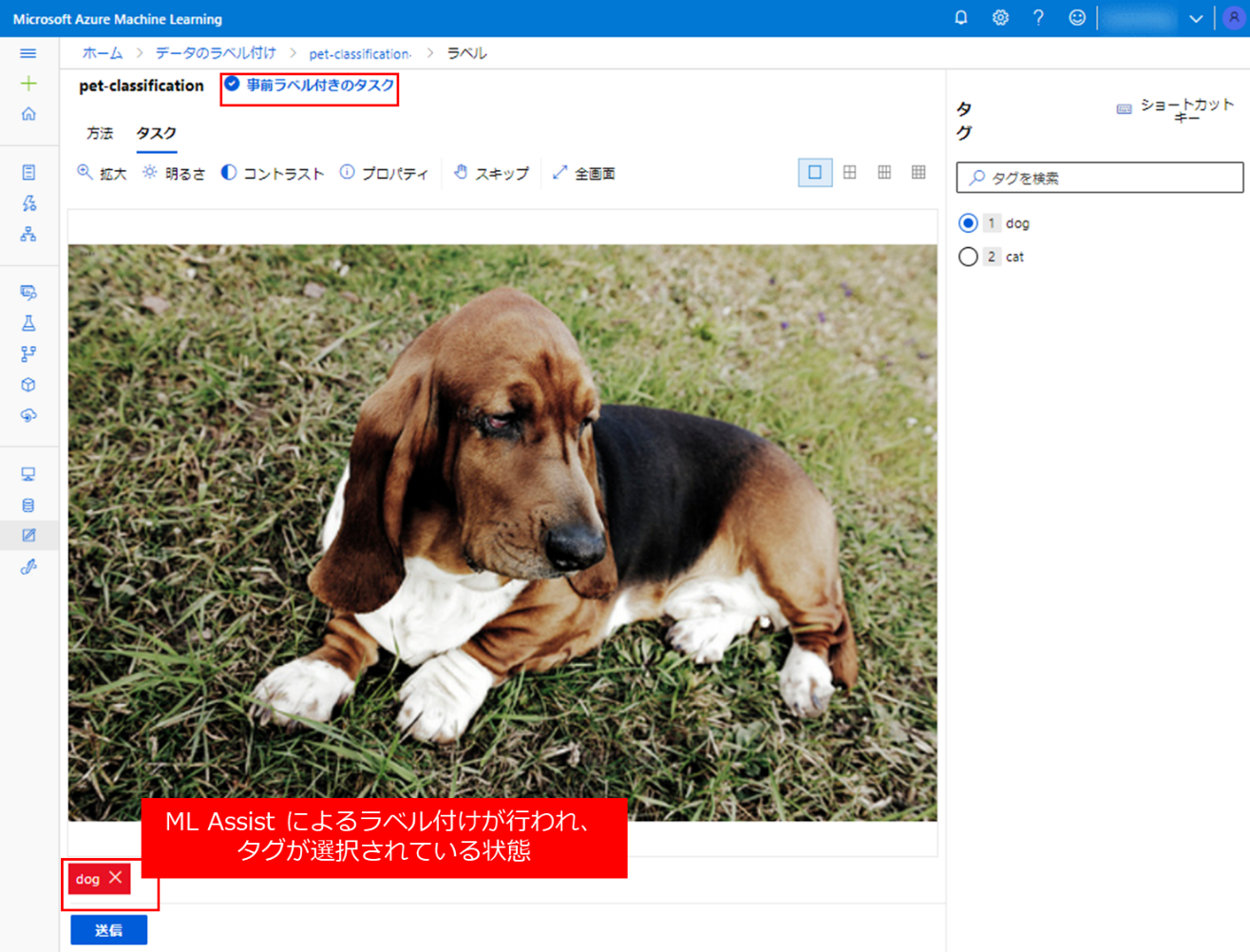Select single image view layout

pyautogui.click(x=815, y=172)
